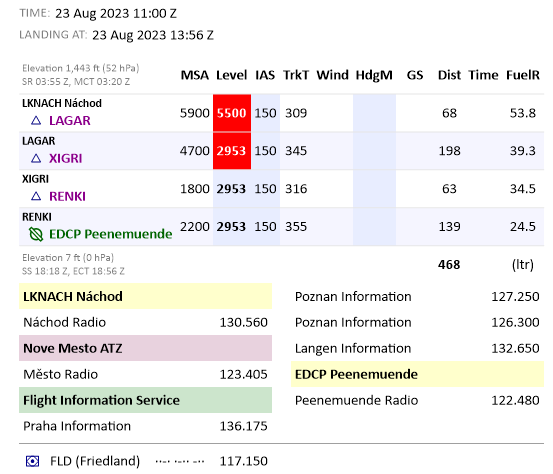Open the LAGAR waypoint link

(x=70, y=121)
